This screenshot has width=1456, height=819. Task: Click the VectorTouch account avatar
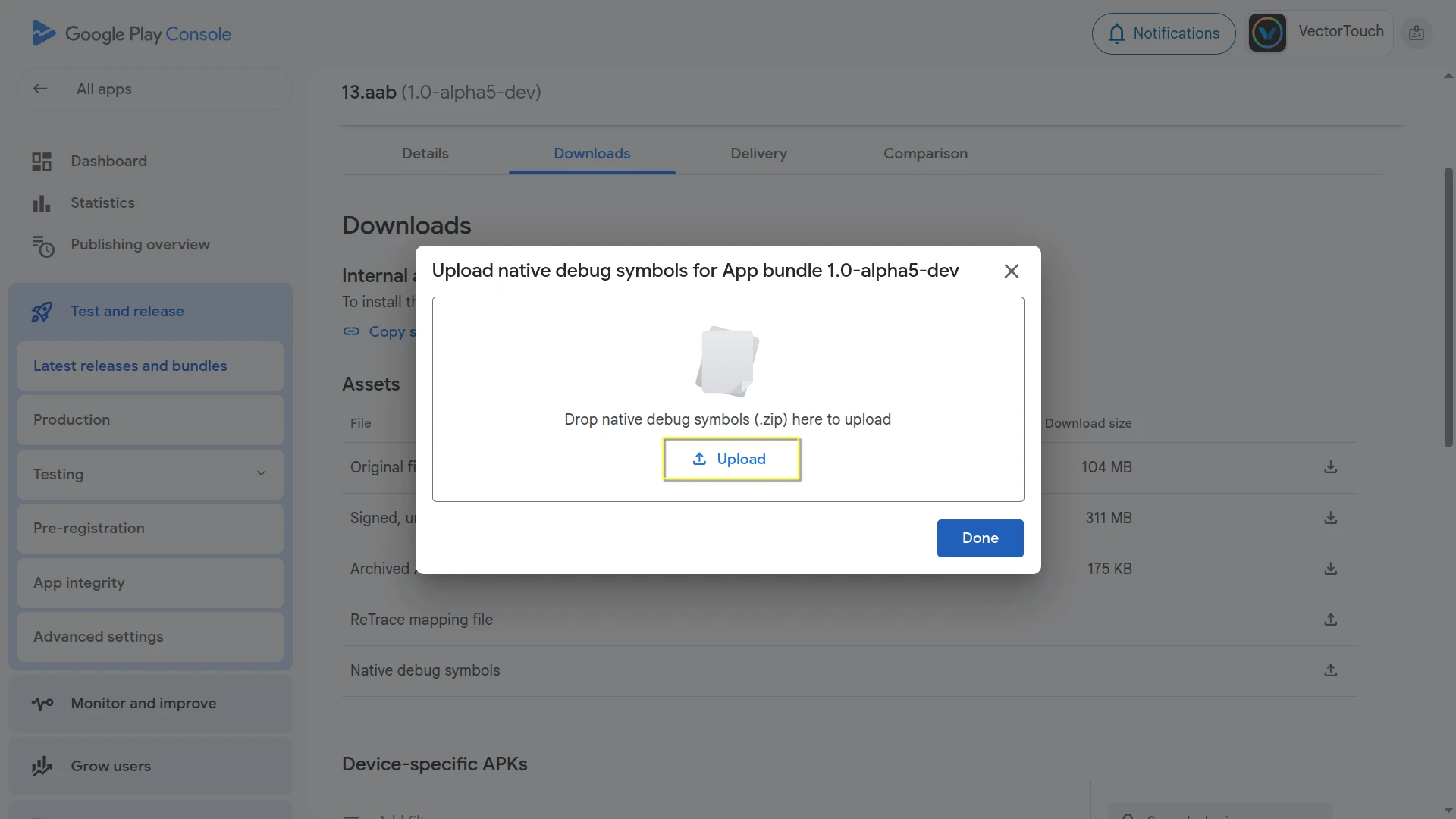1267,33
